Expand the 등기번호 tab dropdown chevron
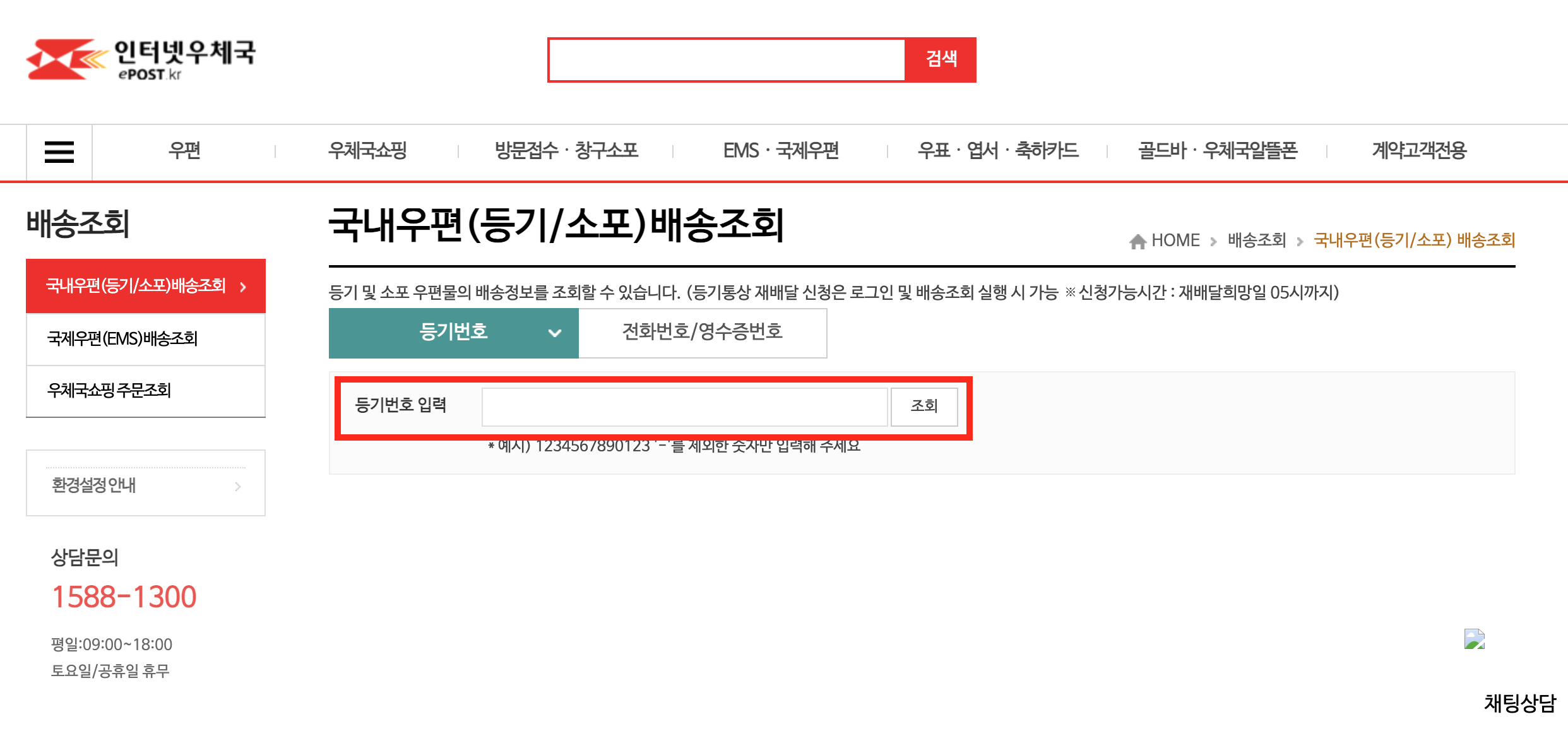 (x=554, y=333)
